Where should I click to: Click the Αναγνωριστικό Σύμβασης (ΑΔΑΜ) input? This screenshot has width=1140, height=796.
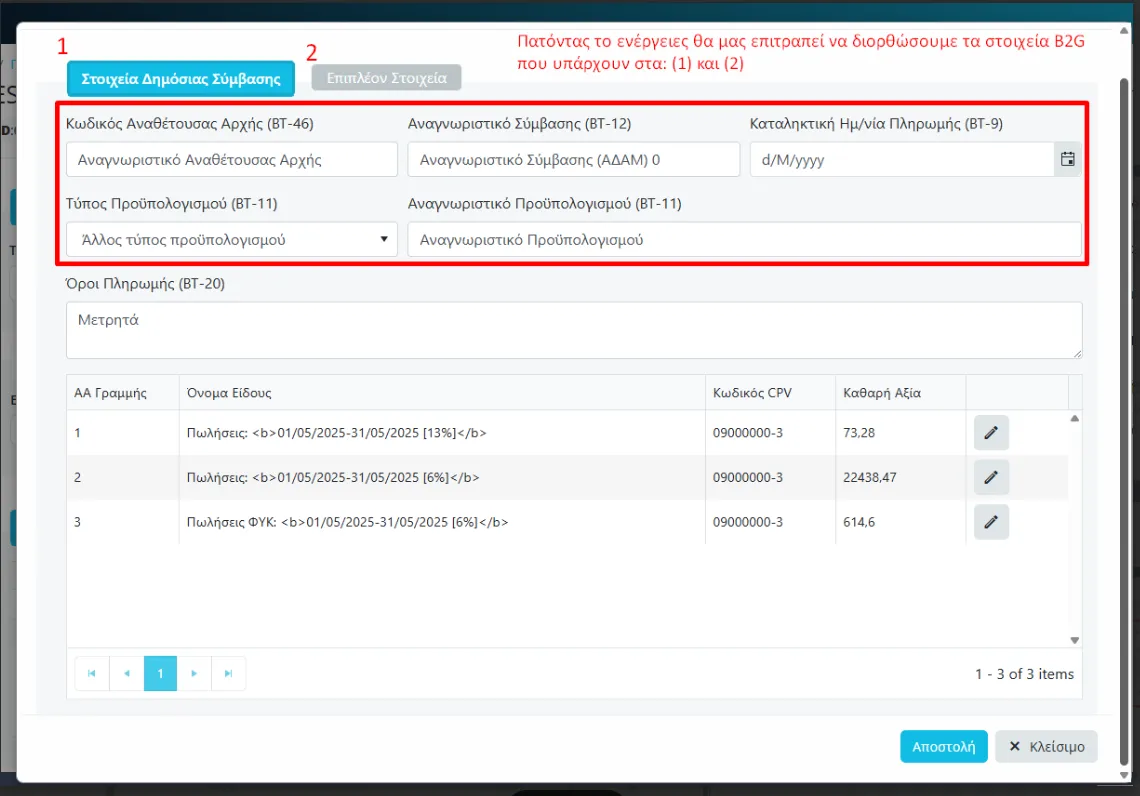[573, 160]
